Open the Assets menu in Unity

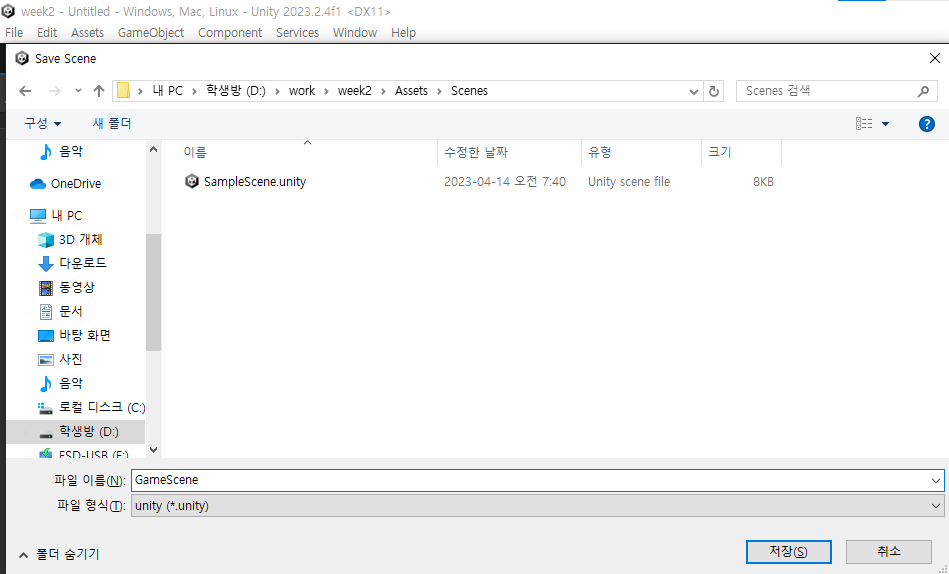click(x=87, y=33)
